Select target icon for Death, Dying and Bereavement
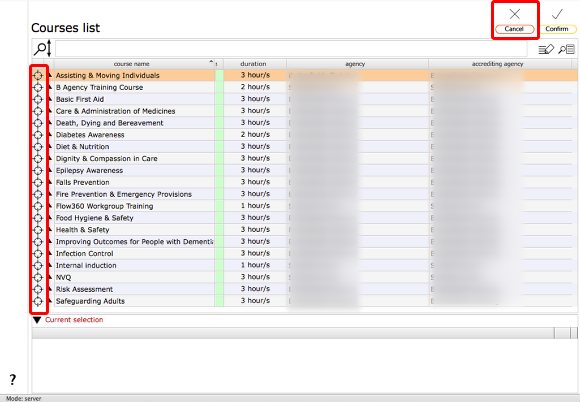 38,123
